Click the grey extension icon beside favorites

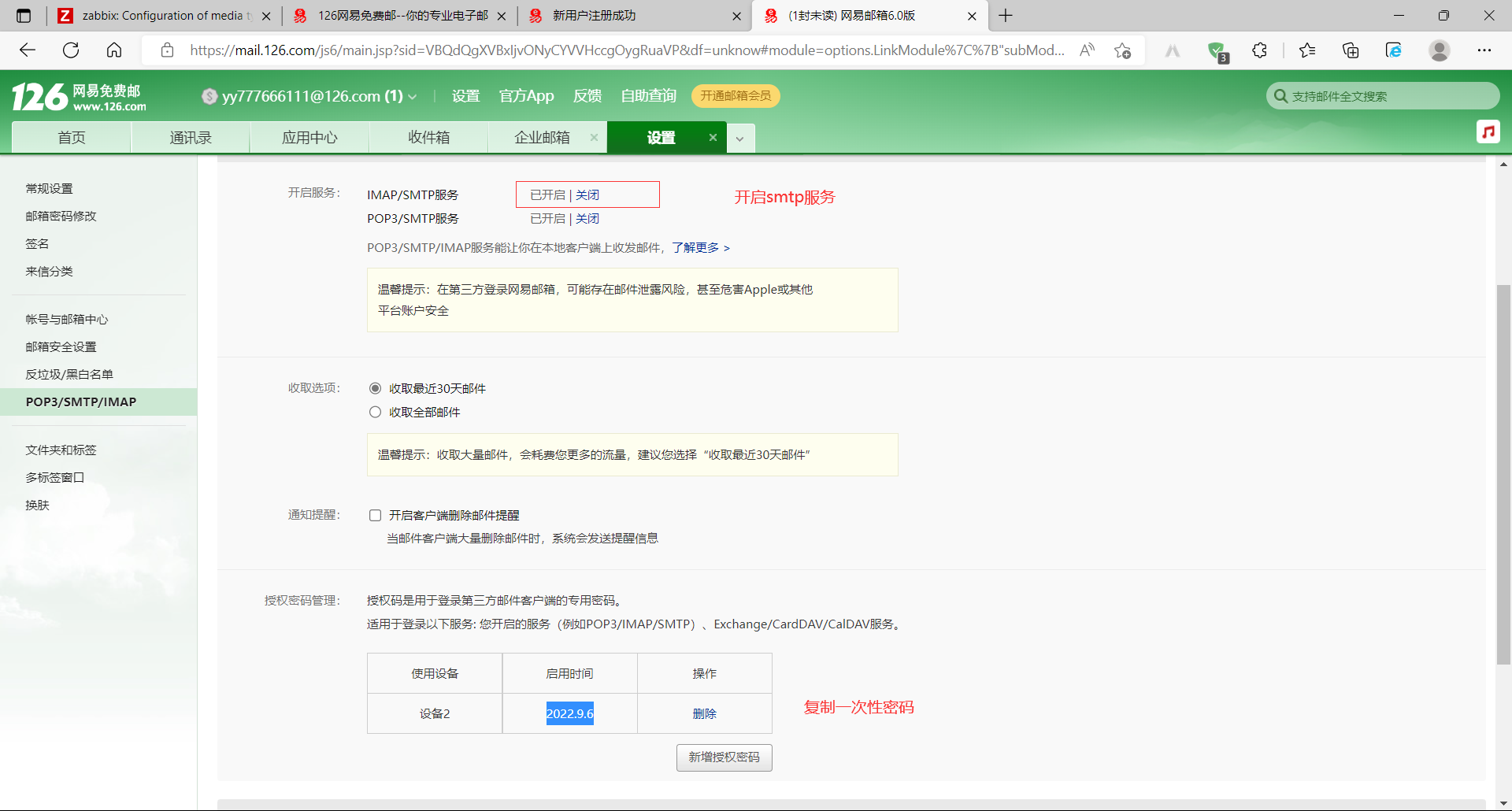point(1173,51)
